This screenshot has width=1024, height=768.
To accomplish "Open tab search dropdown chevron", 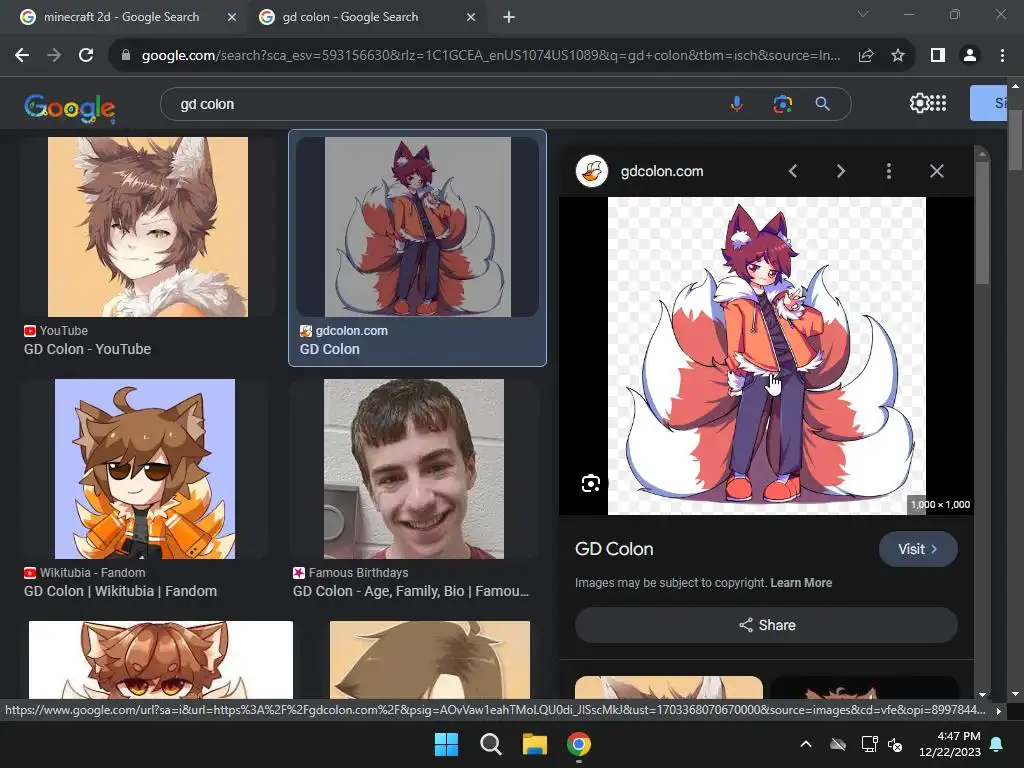I will point(863,14).
